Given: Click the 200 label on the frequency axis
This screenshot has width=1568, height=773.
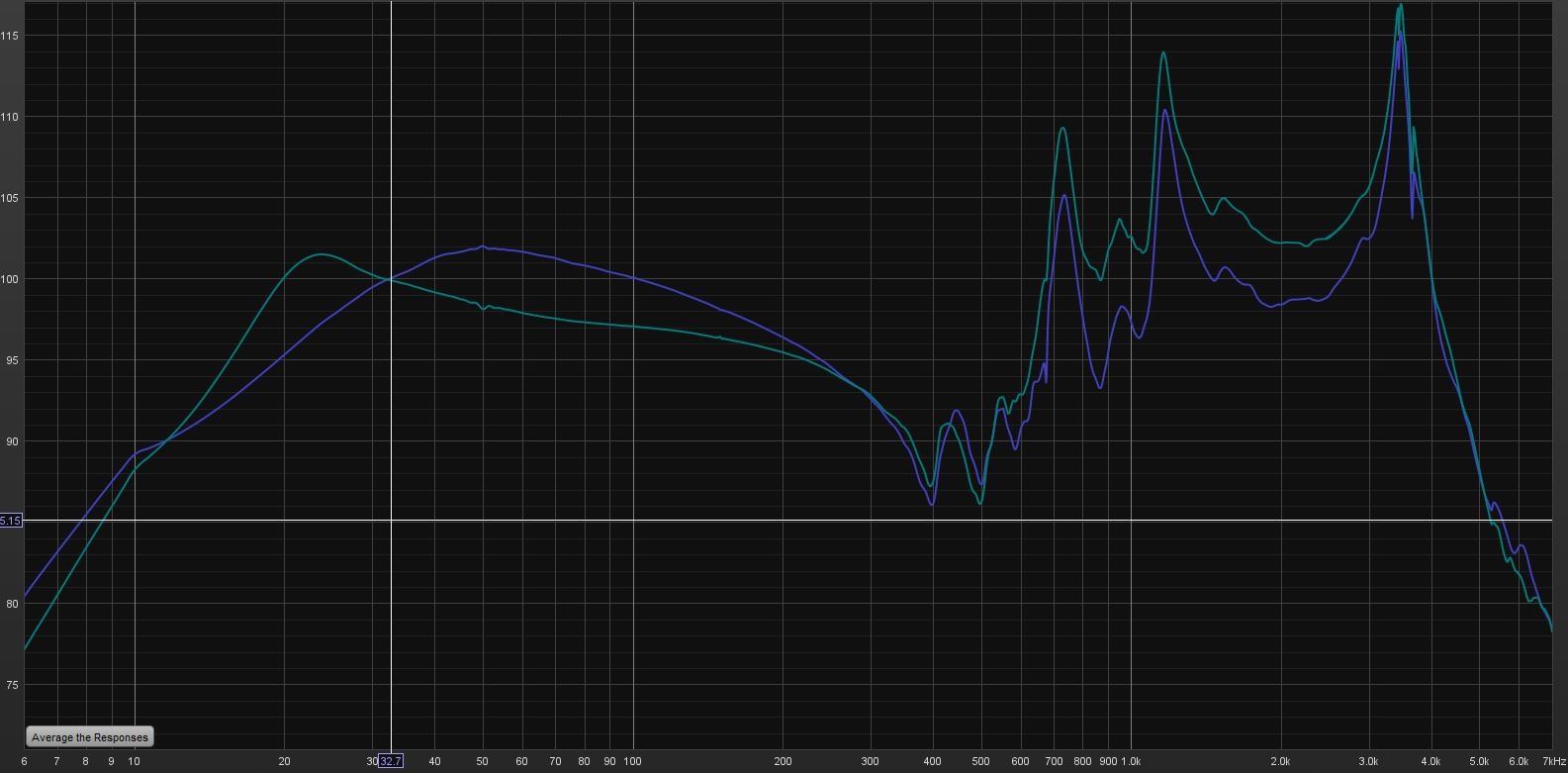Looking at the screenshot, I should coord(784,761).
